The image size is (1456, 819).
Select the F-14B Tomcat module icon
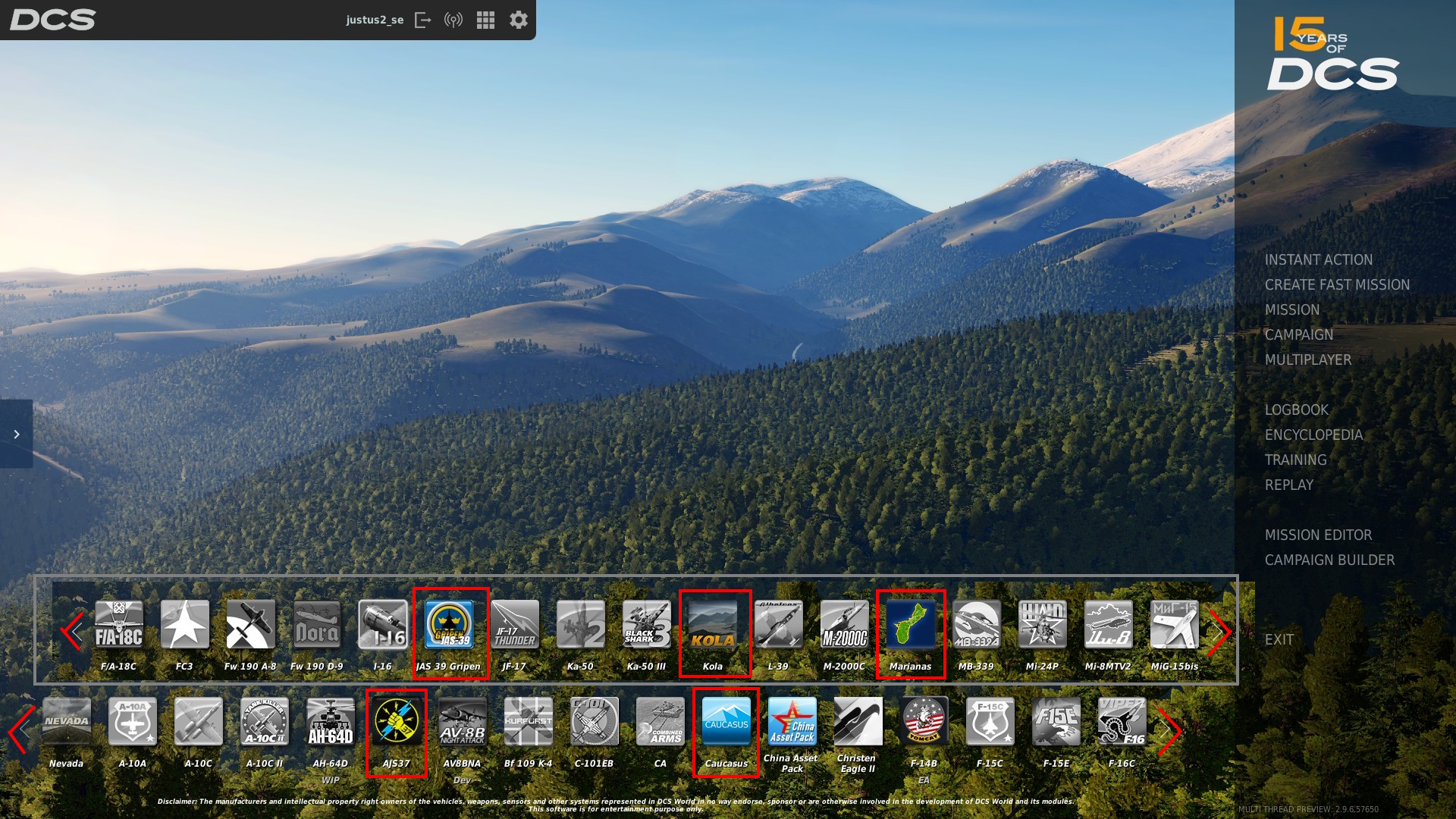pos(924,722)
